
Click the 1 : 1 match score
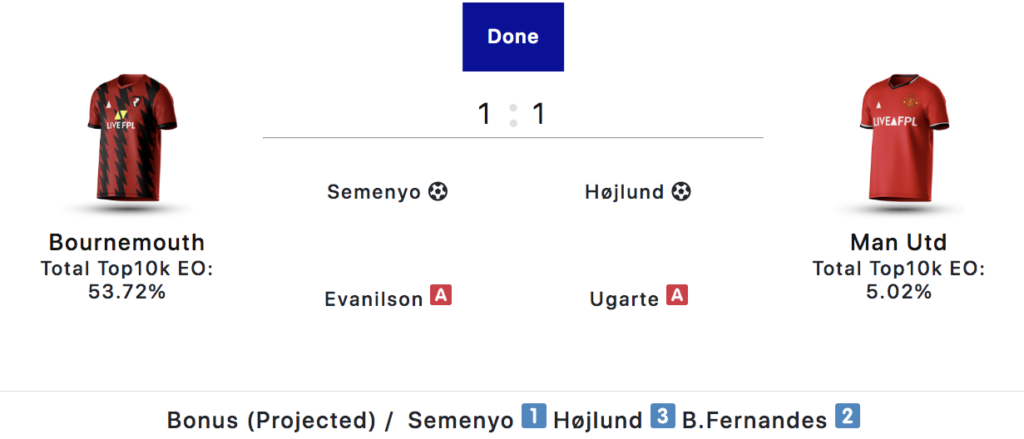tap(512, 114)
